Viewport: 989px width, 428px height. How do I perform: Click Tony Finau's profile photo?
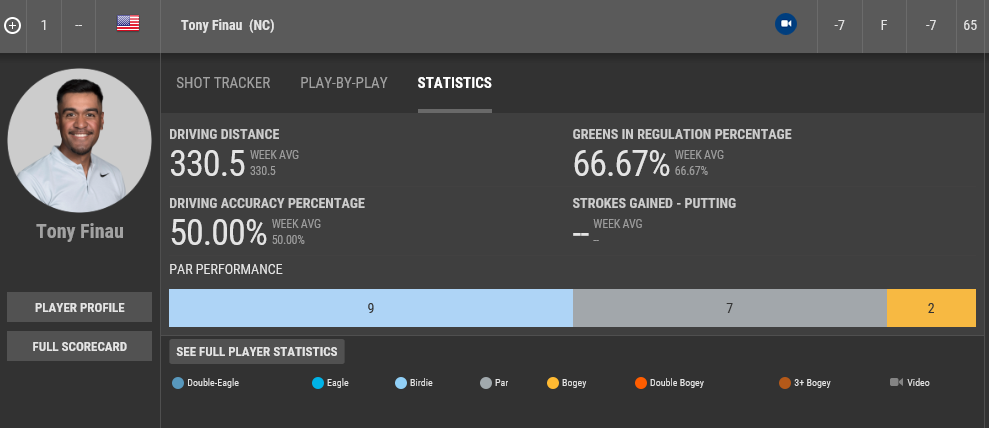coord(79,140)
